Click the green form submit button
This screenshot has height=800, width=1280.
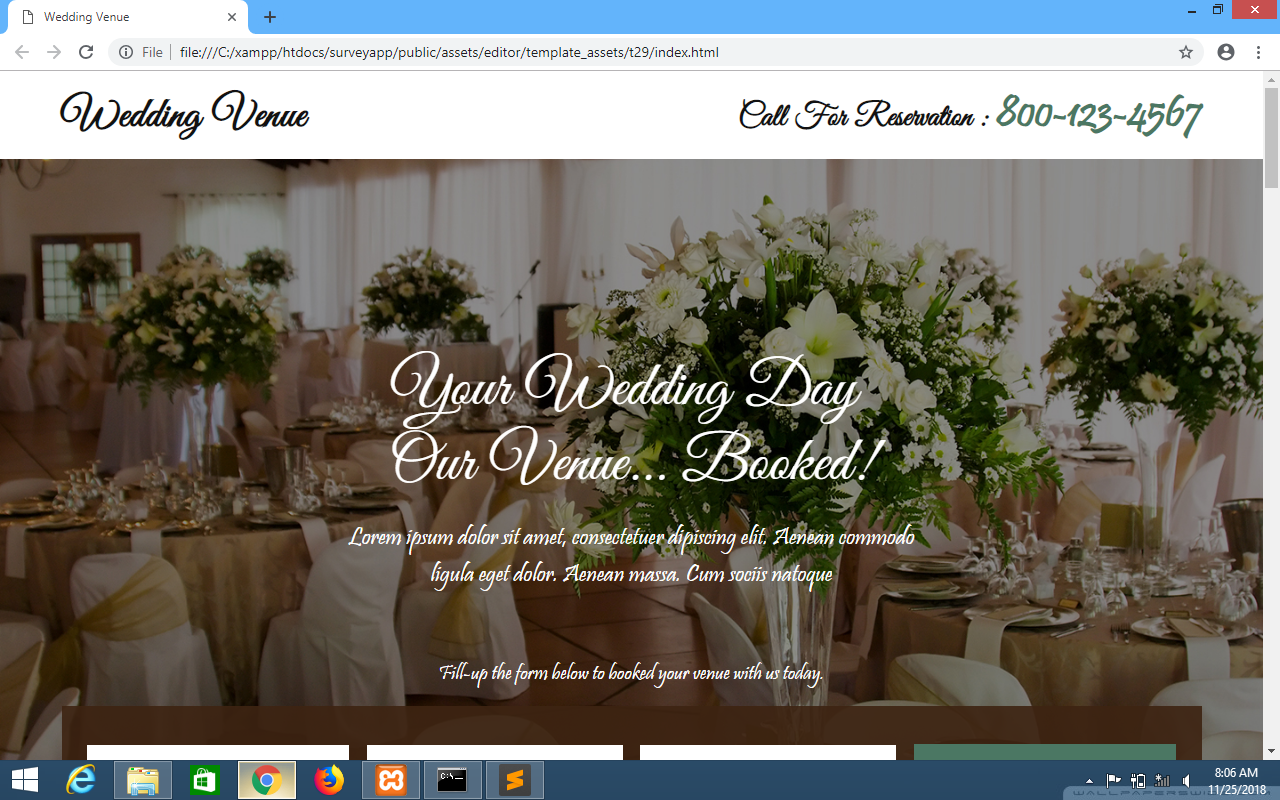tap(1045, 752)
